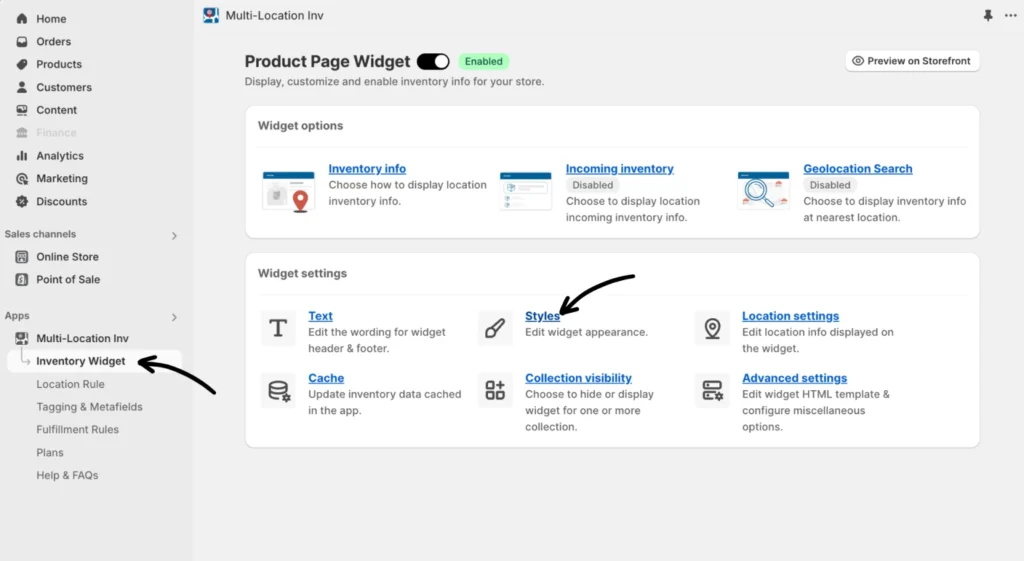Click the pin icon in top bar

(989, 16)
